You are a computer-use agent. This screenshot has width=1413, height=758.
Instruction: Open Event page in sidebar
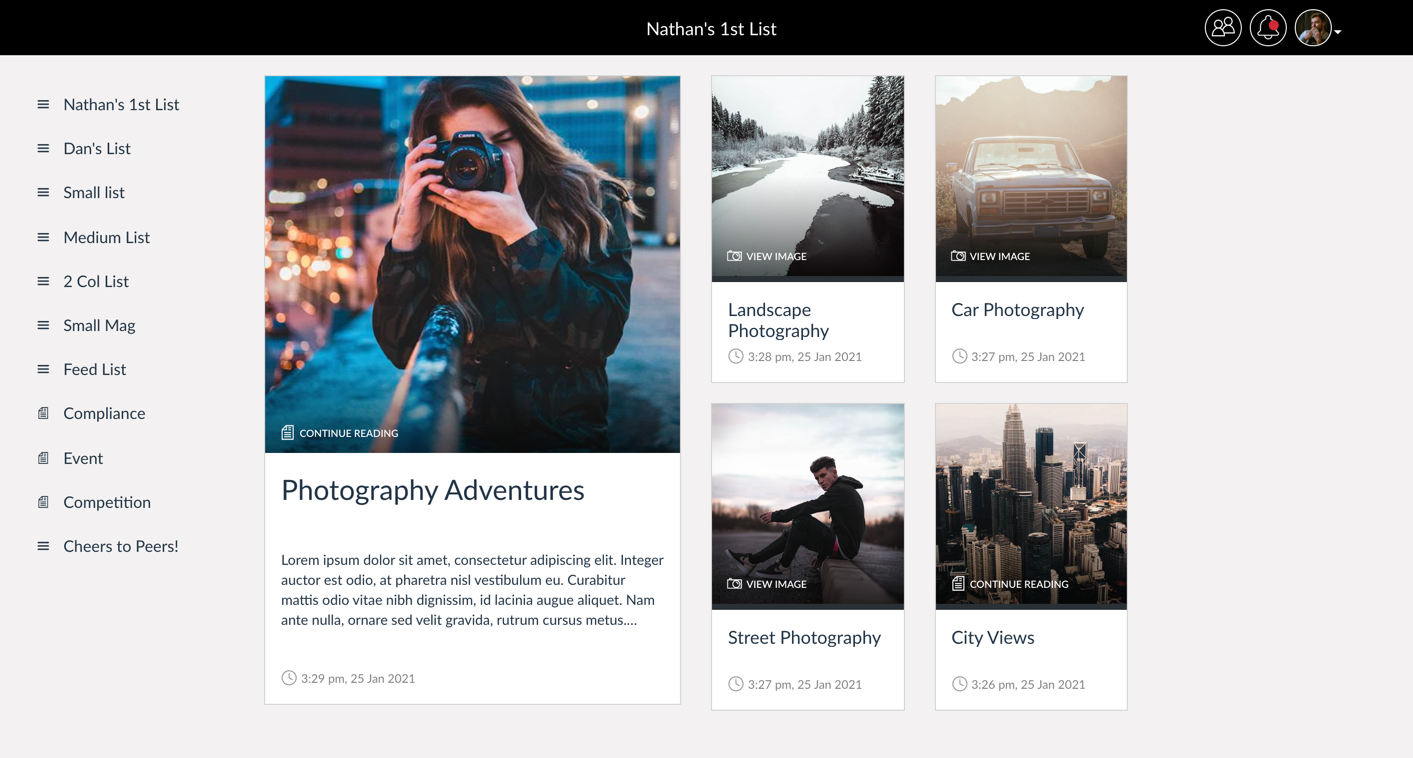click(x=83, y=458)
